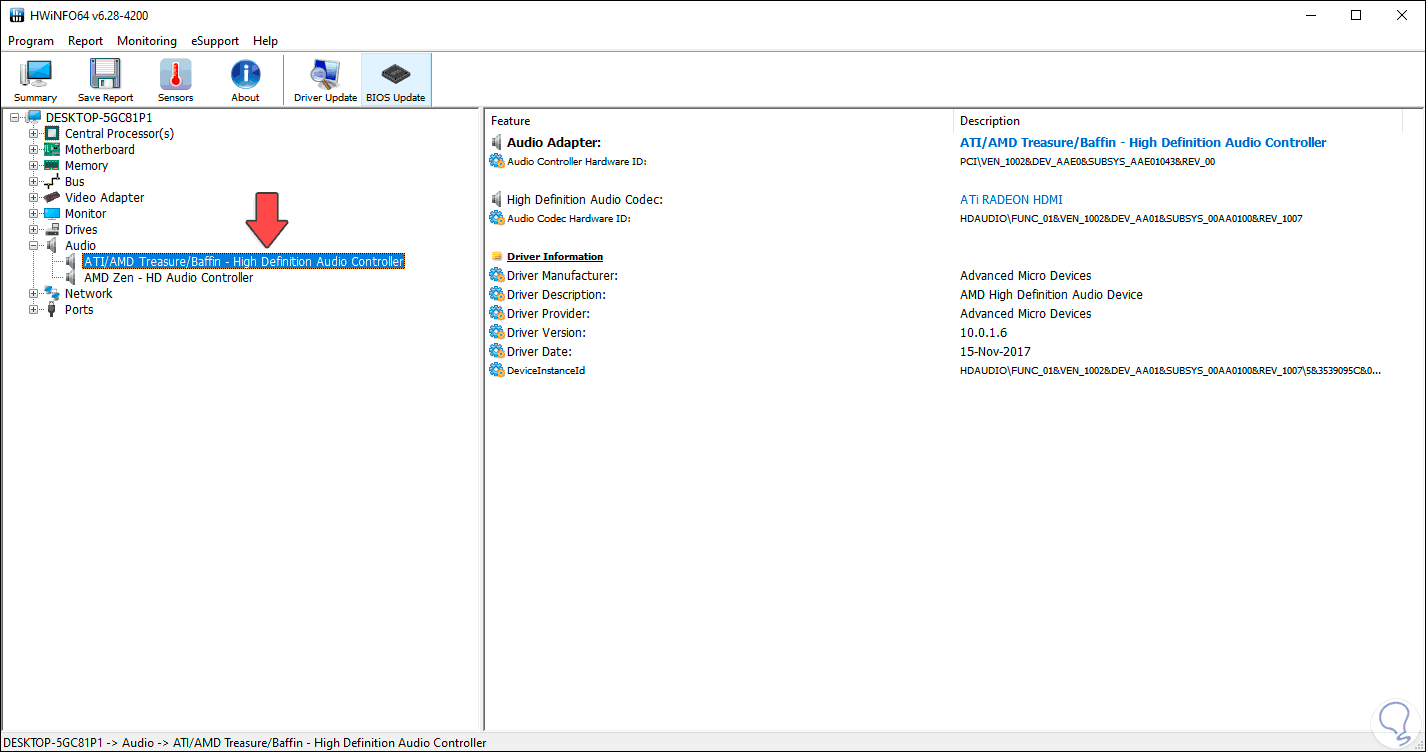The image size is (1426, 752).
Task: Select the Video Adapter tree item
Action: pyautogui.click(x=105, y=198)
